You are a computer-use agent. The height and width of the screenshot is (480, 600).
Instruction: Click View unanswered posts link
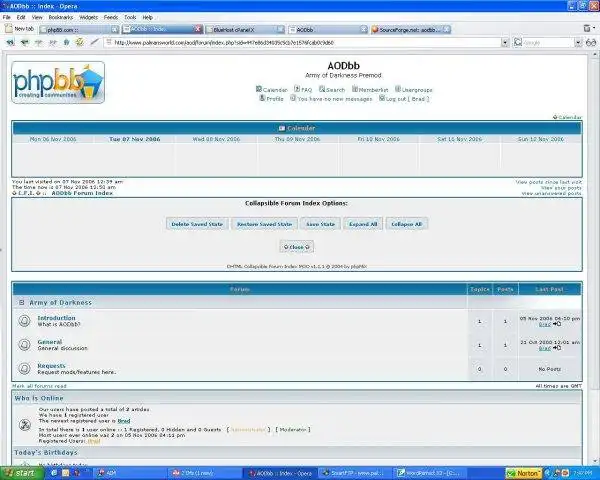coord(551,194)
